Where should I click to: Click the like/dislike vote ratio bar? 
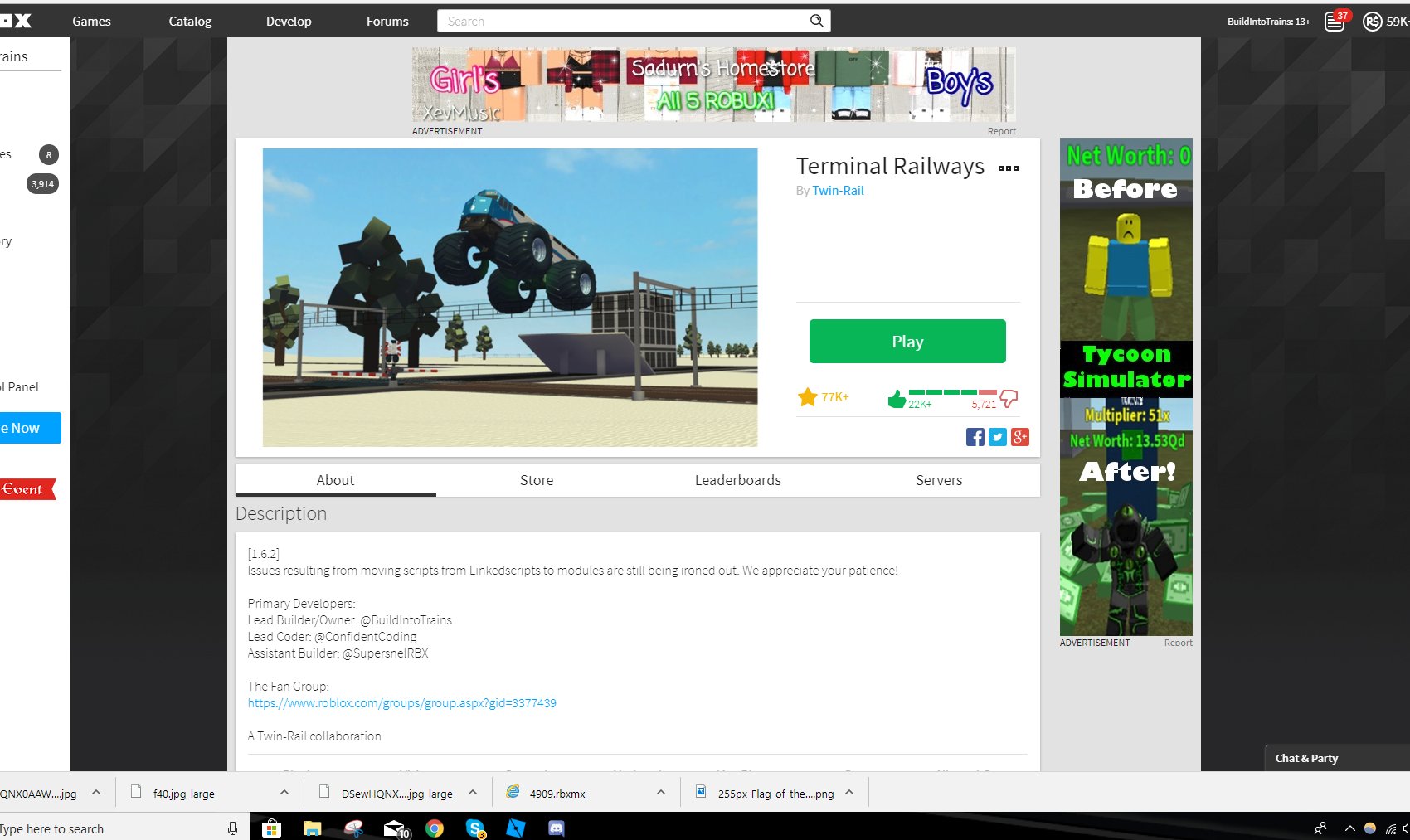coord(952,391)
